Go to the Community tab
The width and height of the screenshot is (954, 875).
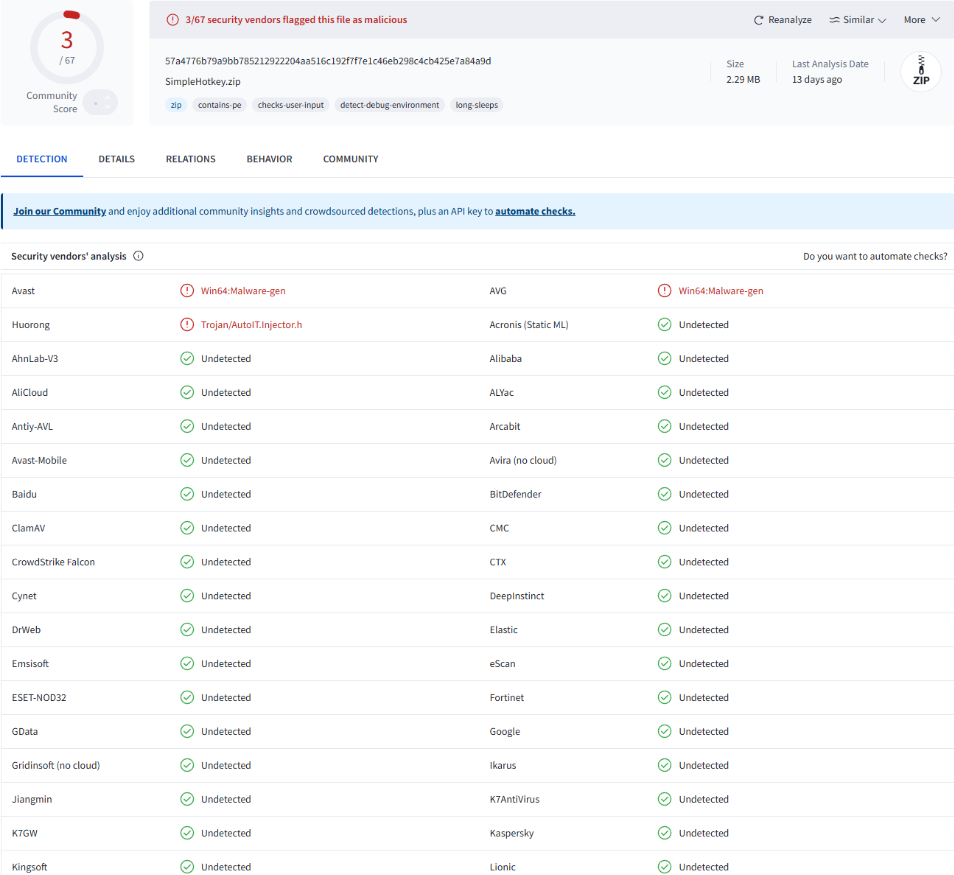350,159
